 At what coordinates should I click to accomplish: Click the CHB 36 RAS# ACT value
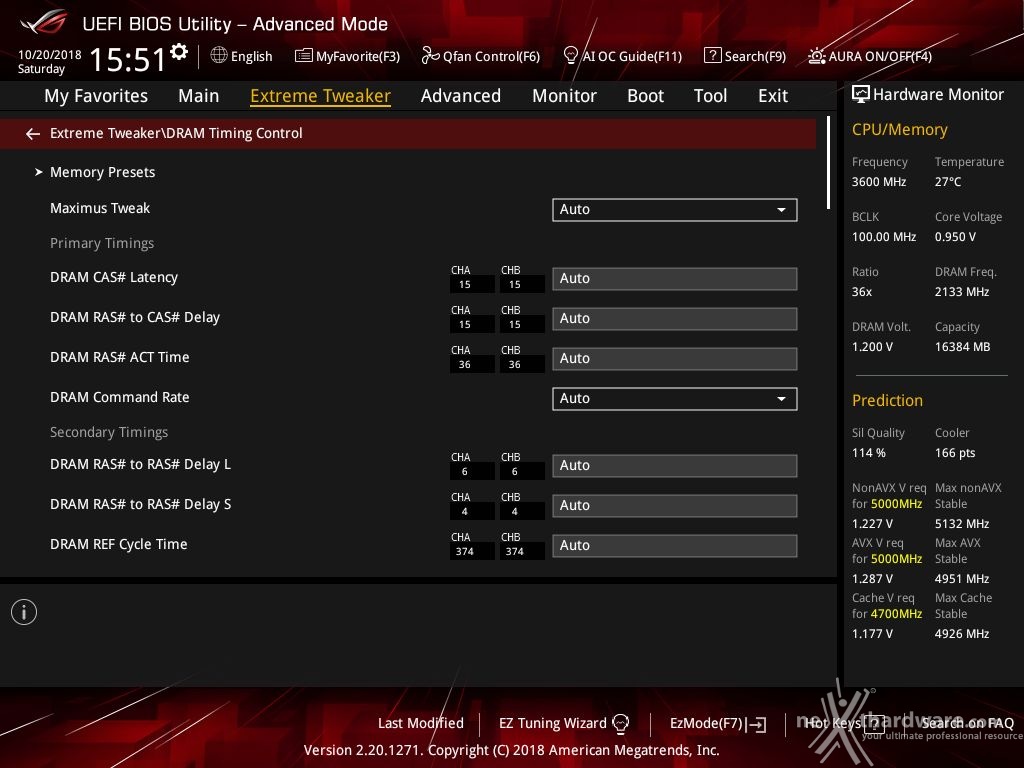click(x=522, y=365)
